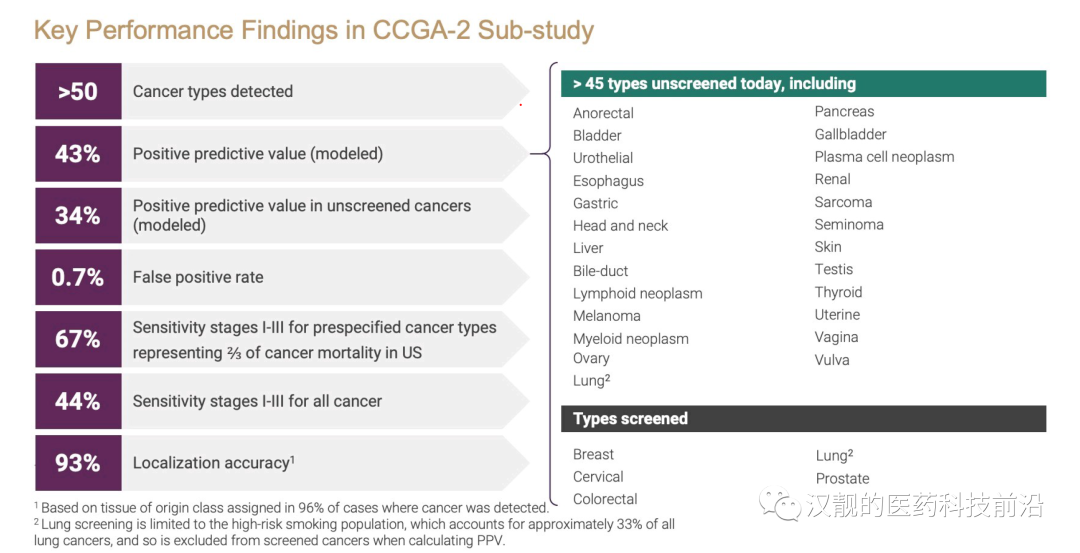
Task: Click "Lymphoid neoplasm" in the list
Action: 637,294
